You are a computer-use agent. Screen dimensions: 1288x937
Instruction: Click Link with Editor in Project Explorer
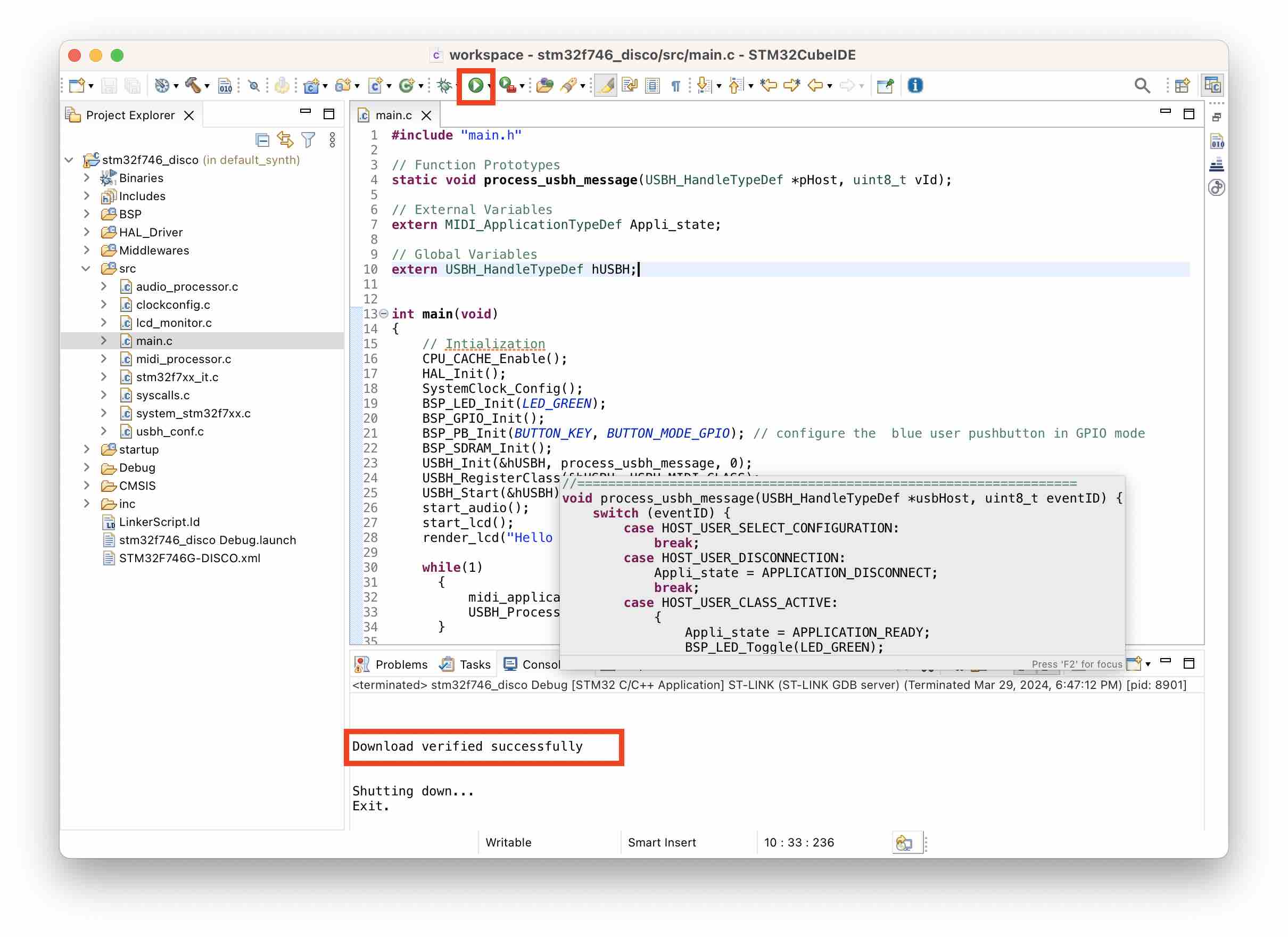tap(285, 139)
